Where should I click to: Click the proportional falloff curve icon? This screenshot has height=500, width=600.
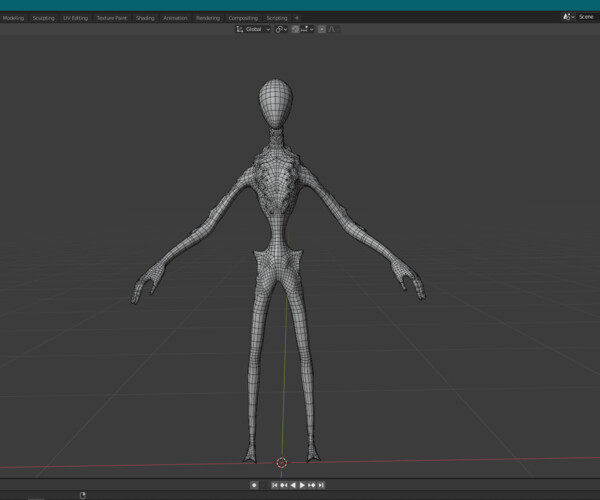(331, 29)
